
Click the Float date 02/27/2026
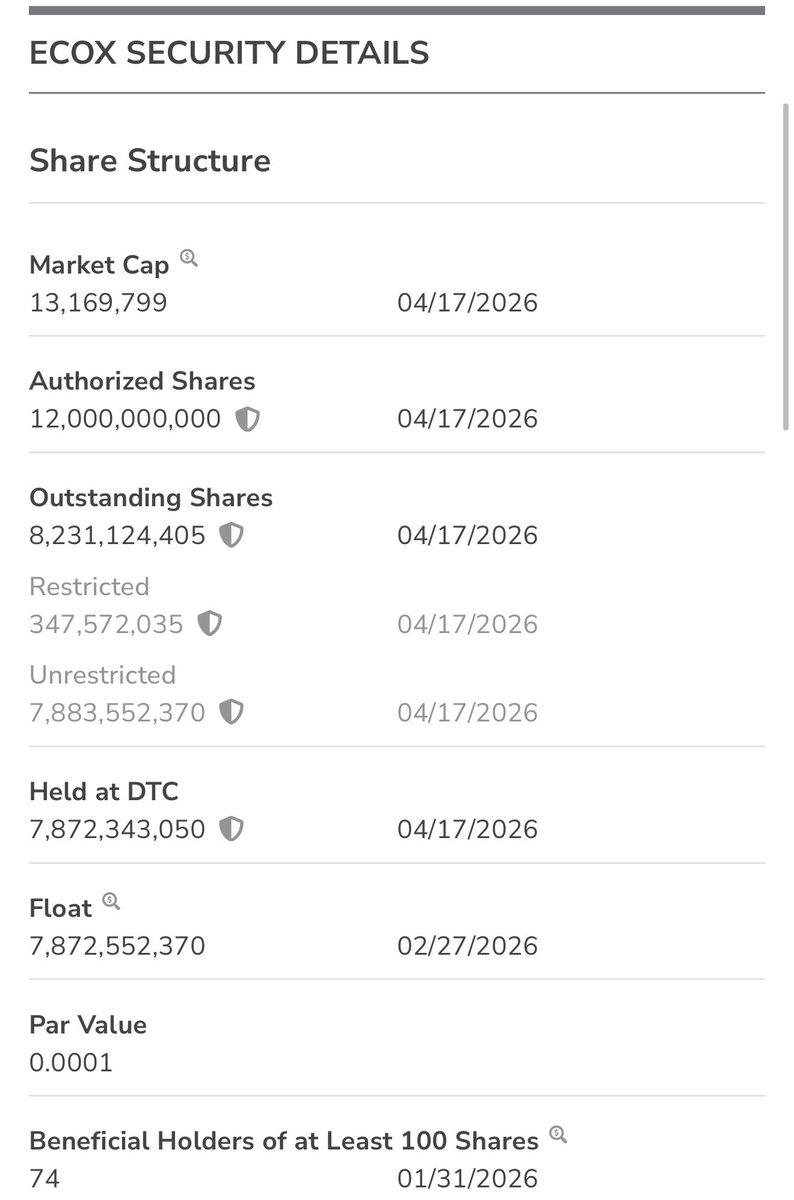point(467,946)
